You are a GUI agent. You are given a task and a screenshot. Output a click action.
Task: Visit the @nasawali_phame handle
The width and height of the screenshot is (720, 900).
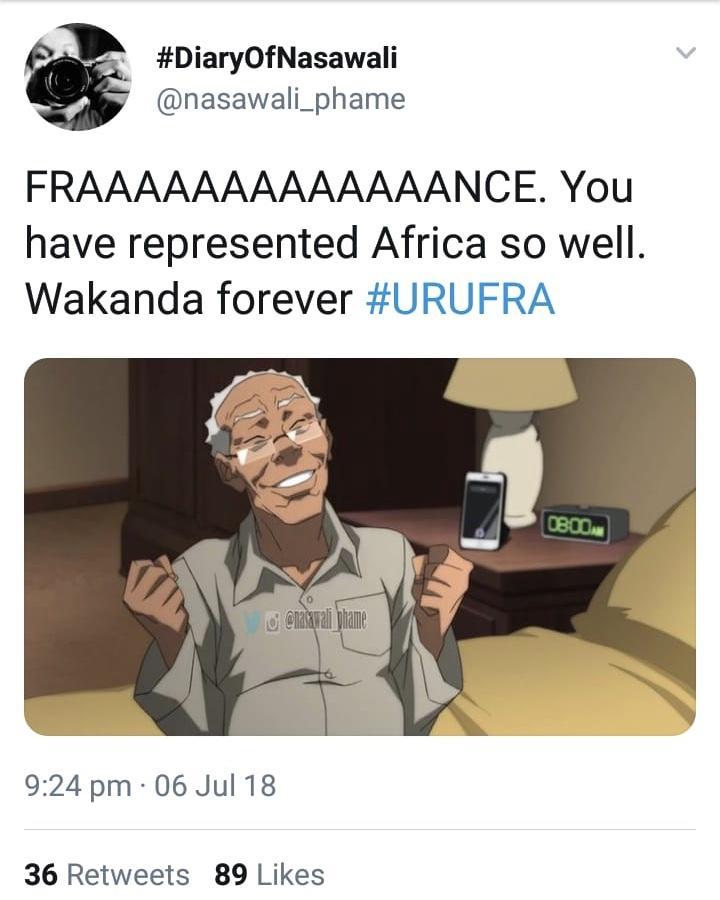(281, 99)
